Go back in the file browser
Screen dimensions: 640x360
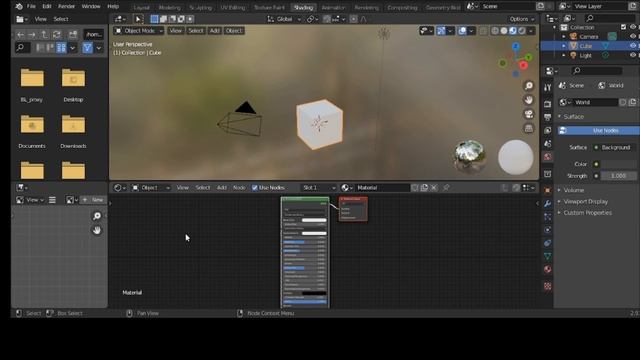click(x=20, y=35)
